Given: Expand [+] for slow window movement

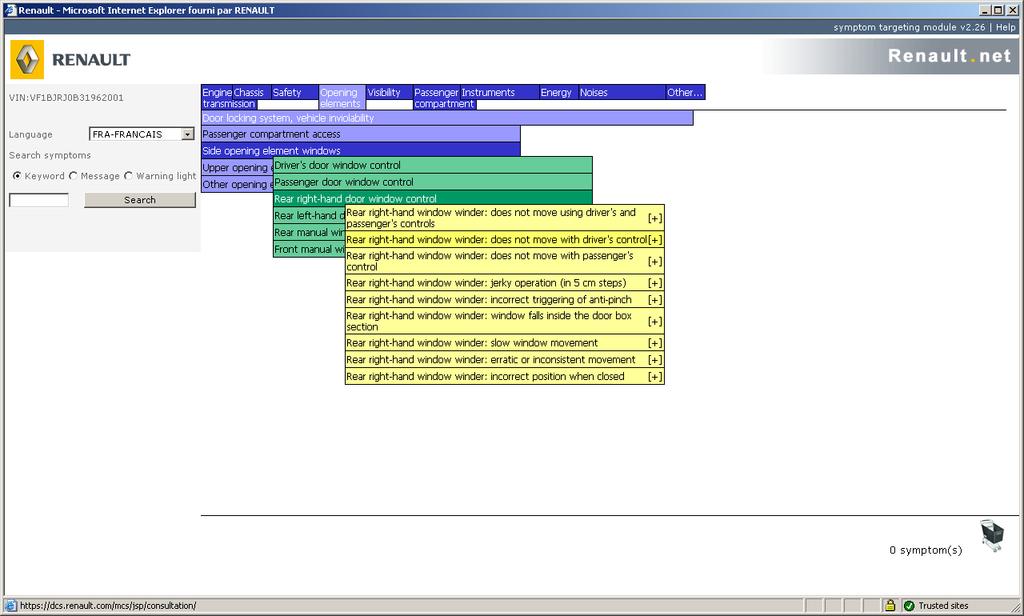Looking at the screenshot, I should click(655, 343).
